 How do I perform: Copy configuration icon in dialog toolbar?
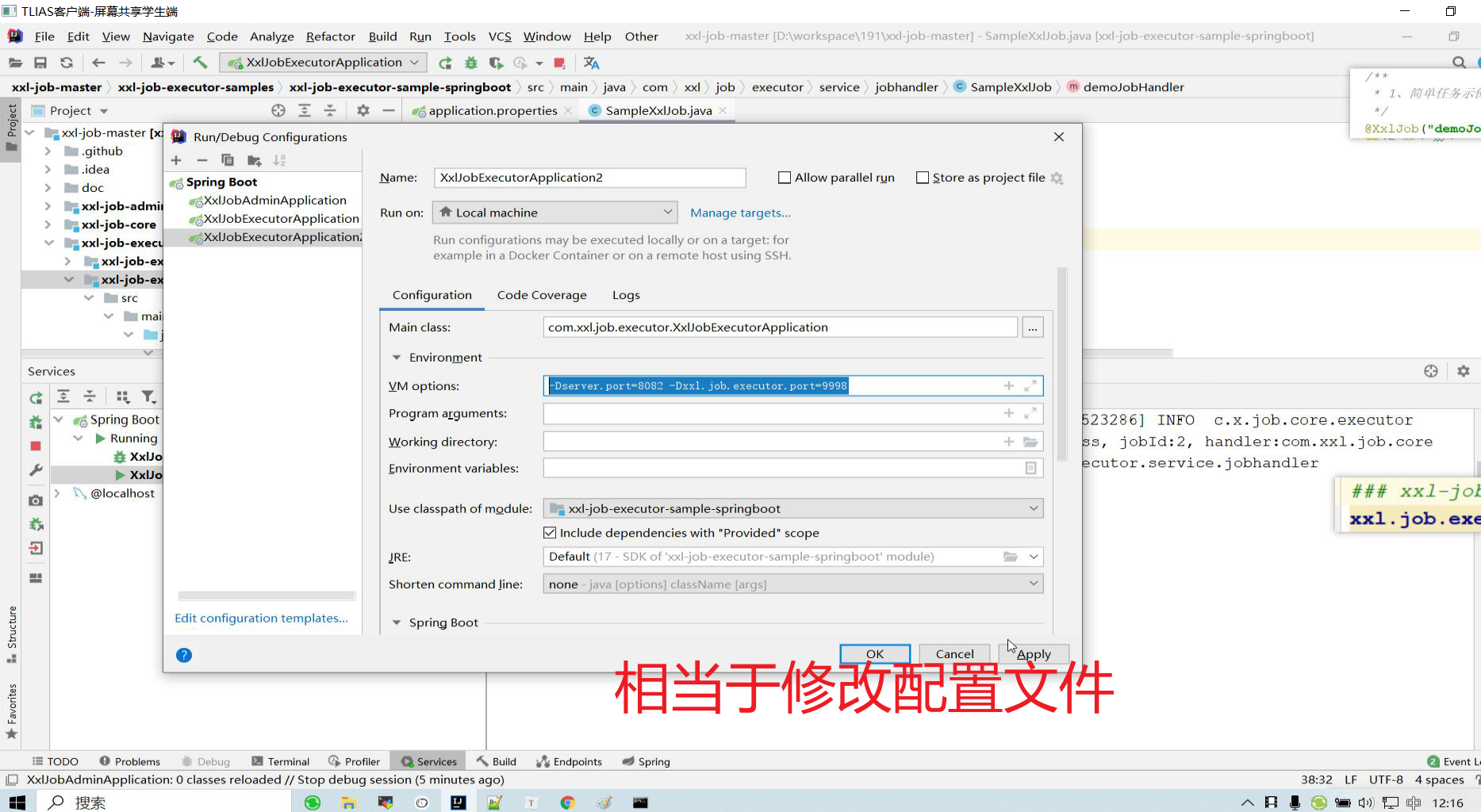(x=228, y=160)
